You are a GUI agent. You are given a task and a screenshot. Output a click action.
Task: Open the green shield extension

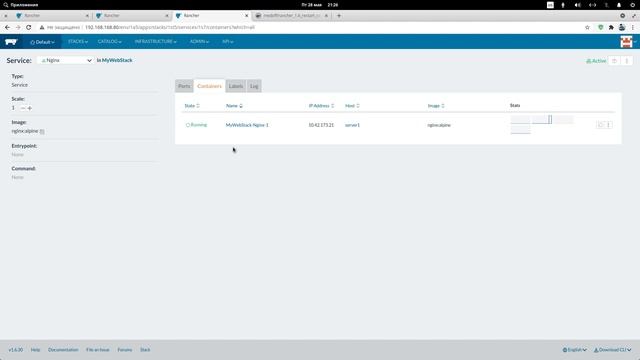(x=600, y=27)
